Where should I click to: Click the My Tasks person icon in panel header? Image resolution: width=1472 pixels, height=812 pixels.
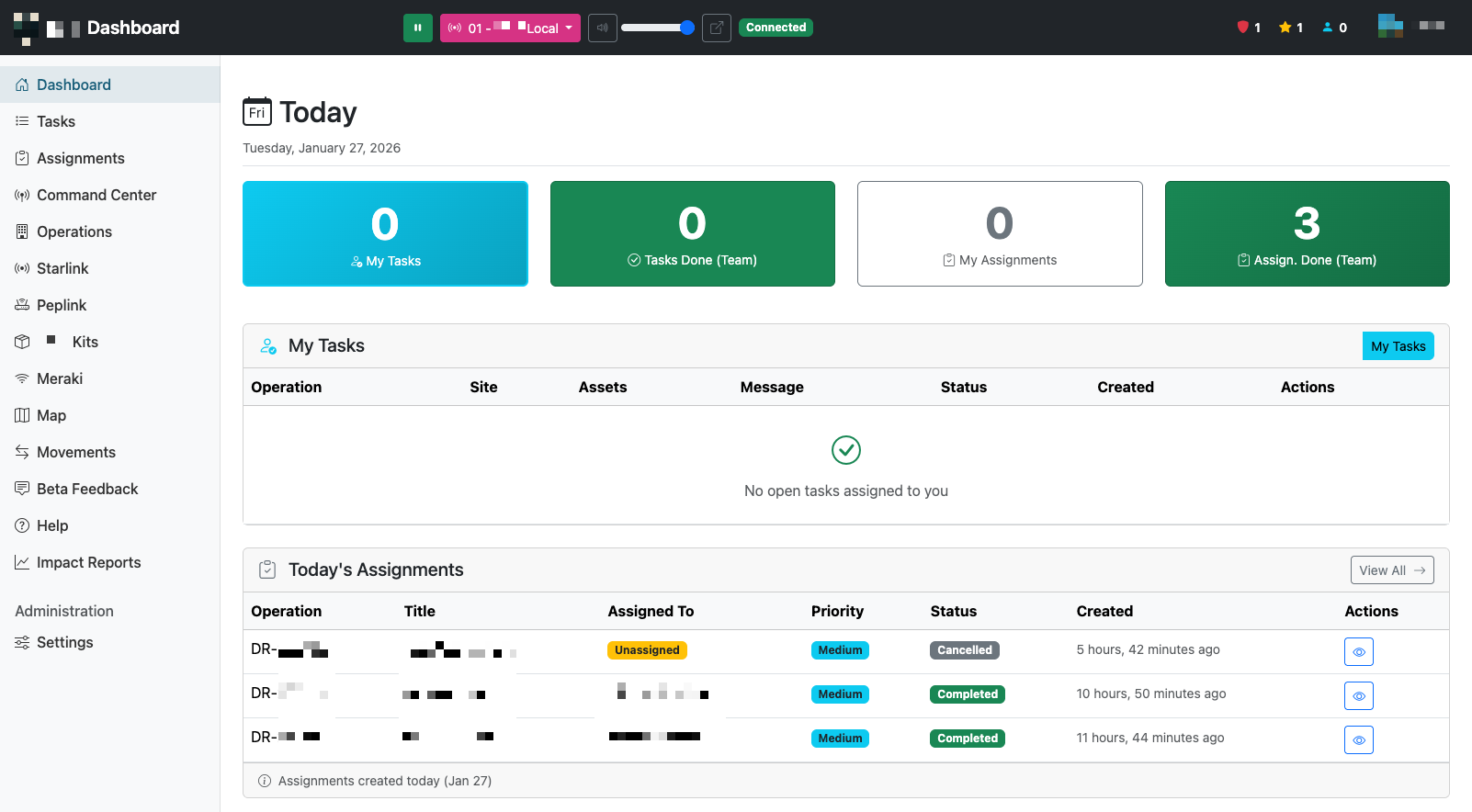(x=268, y=346)
